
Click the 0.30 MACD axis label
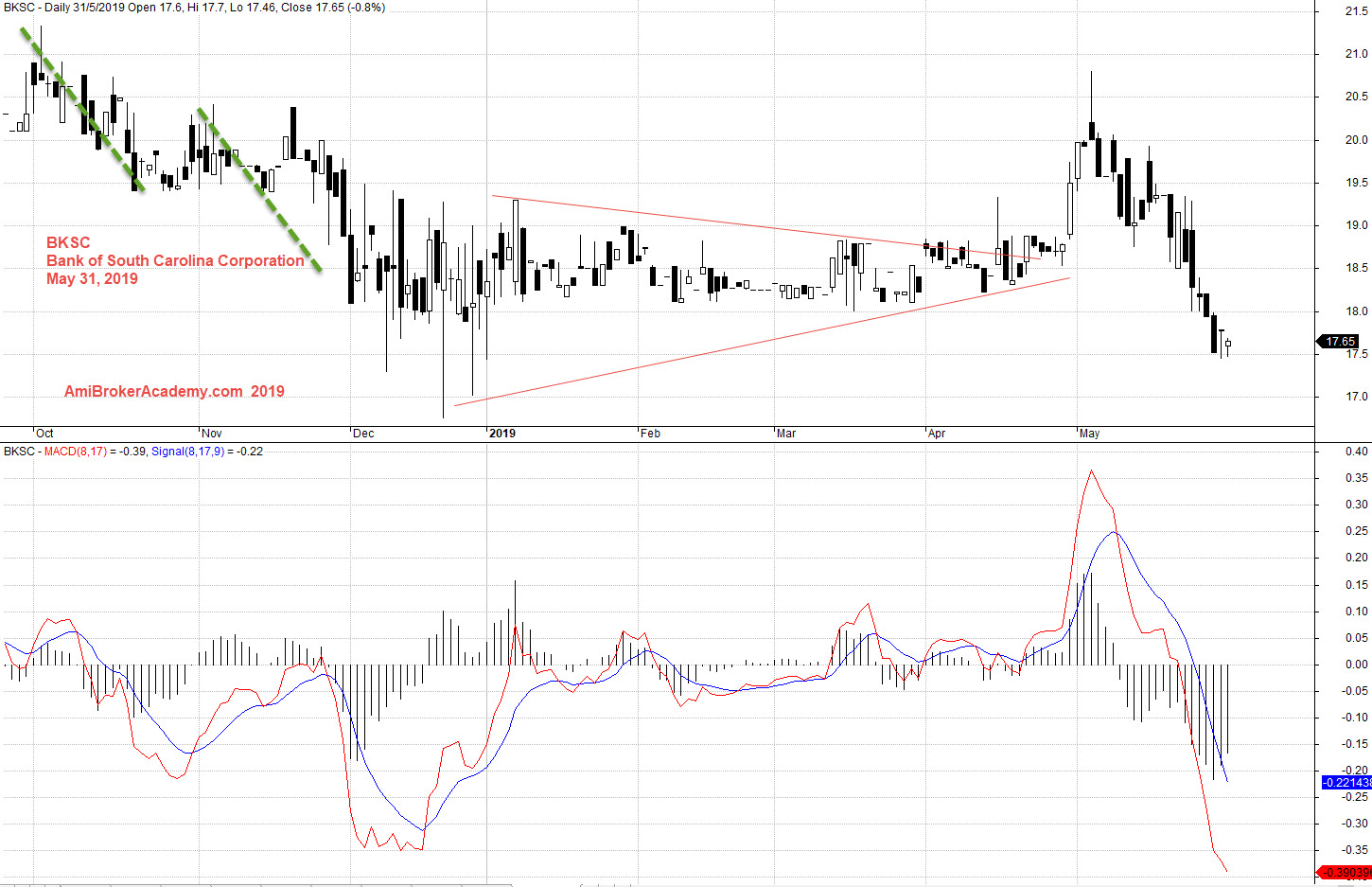point(1356,505)
